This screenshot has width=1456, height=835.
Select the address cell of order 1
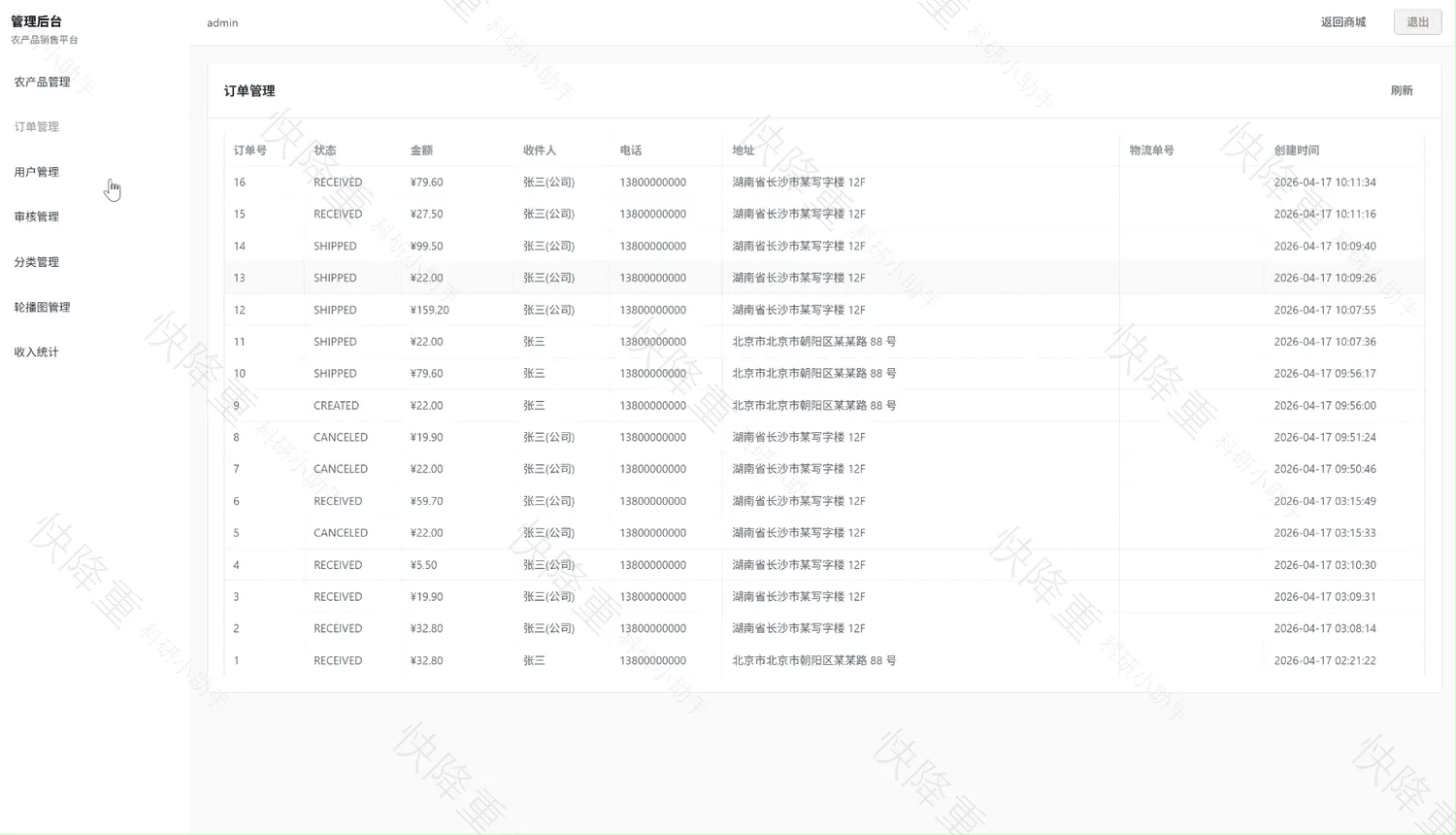813,661
